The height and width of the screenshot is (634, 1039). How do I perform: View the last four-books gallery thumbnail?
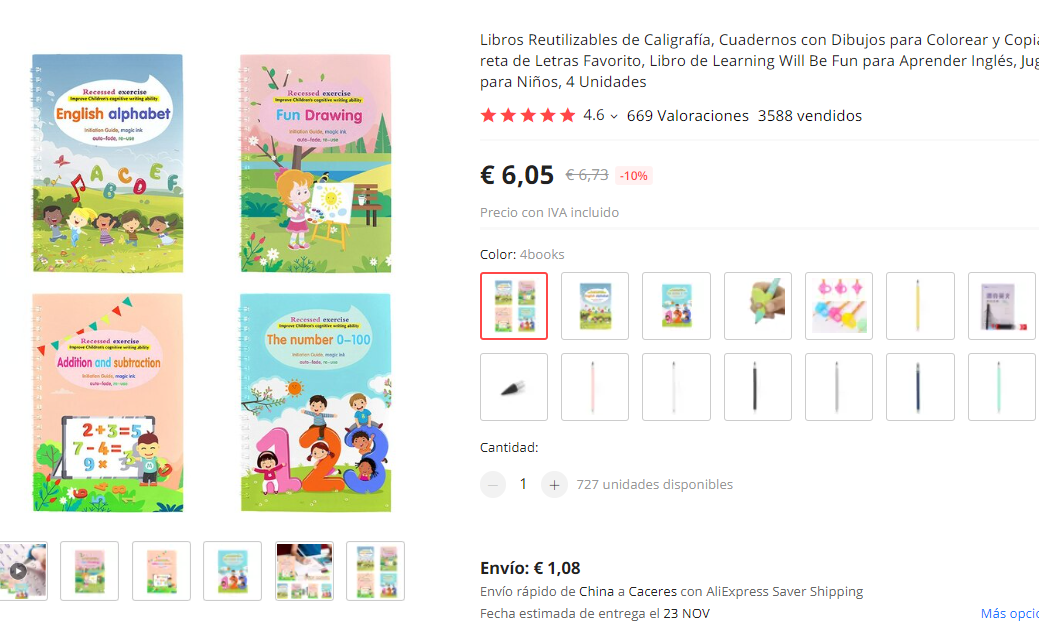pyautogui.click(x=375, y=571)
